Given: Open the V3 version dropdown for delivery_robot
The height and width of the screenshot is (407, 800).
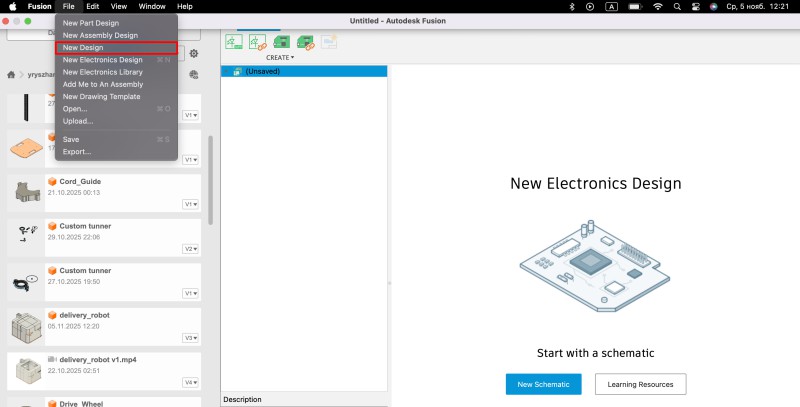Looking at the screenshot, I should pos(190,338).
